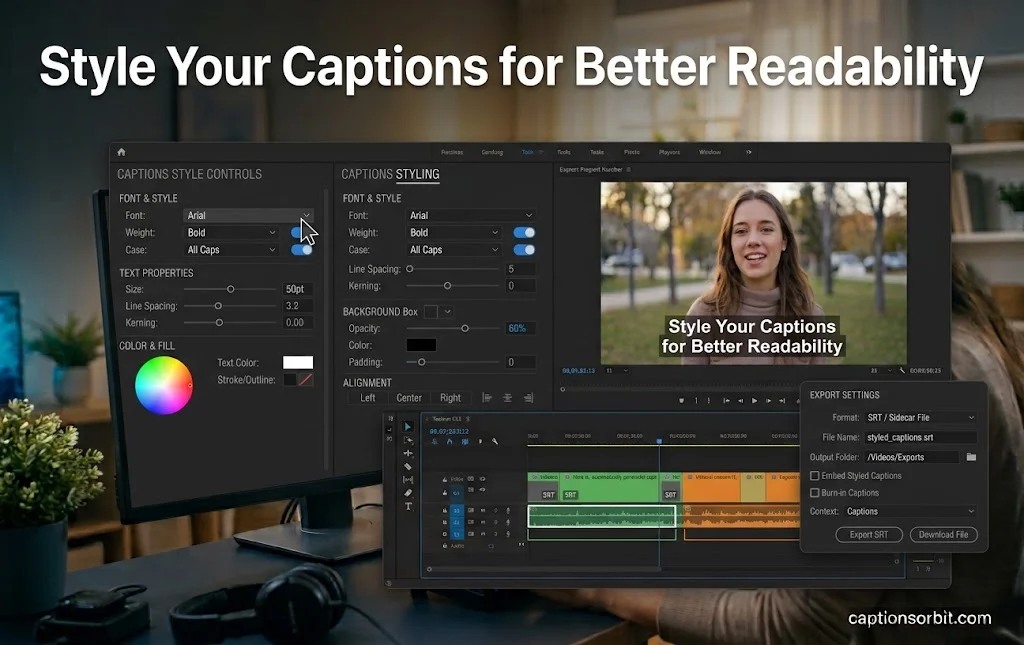The width and height of the screenshot is (1024, 645).
Task: Open the Format dropdown showing SRT / Sidecar File
Action: 921,417
